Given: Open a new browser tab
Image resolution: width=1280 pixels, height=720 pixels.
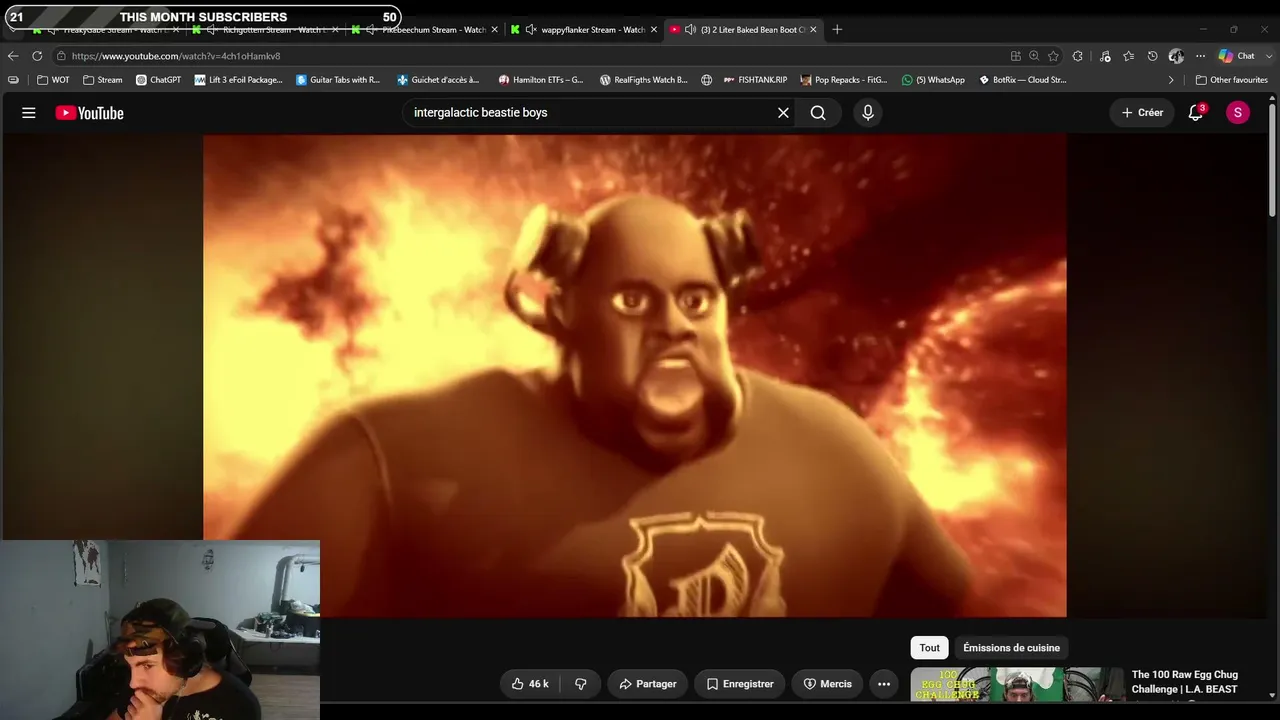Looking at the screenshot, I should point(837,29).
